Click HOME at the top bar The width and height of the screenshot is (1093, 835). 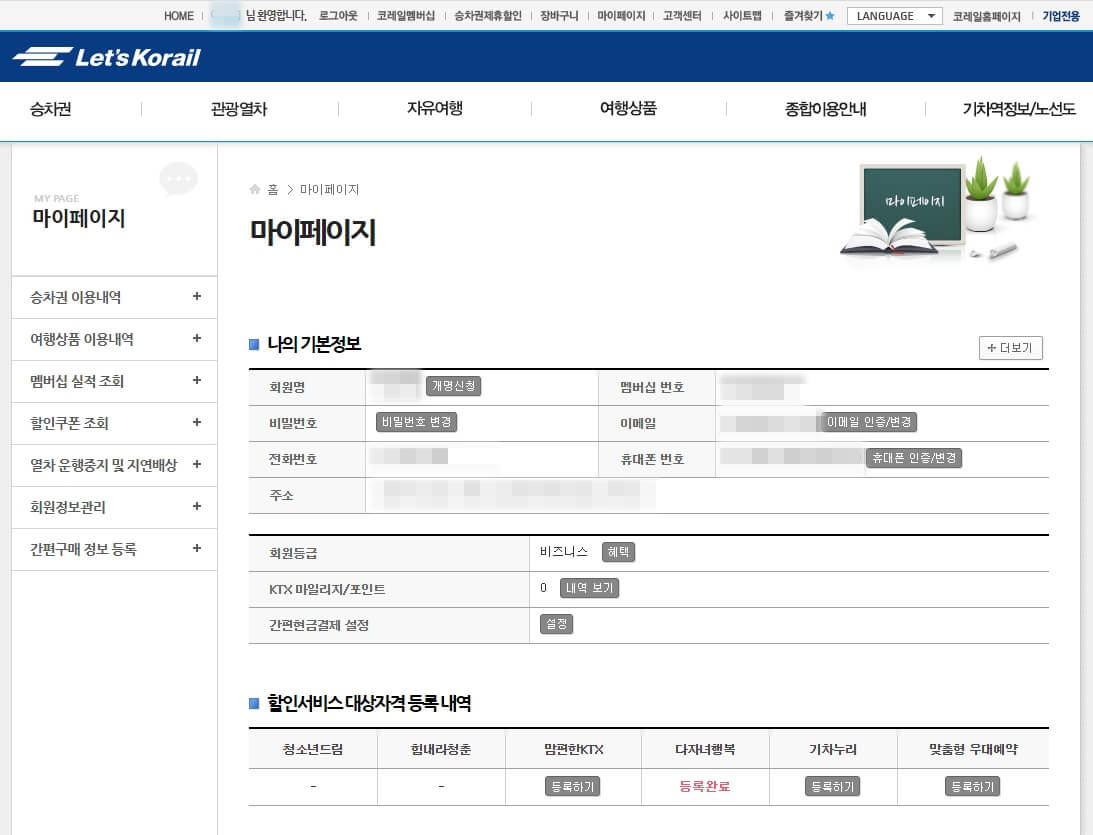pos(178,15)
